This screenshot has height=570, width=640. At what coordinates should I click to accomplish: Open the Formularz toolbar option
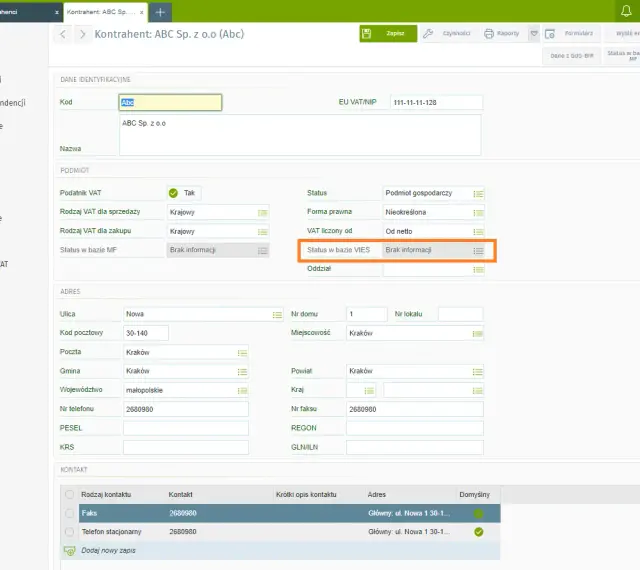[571, 33]
